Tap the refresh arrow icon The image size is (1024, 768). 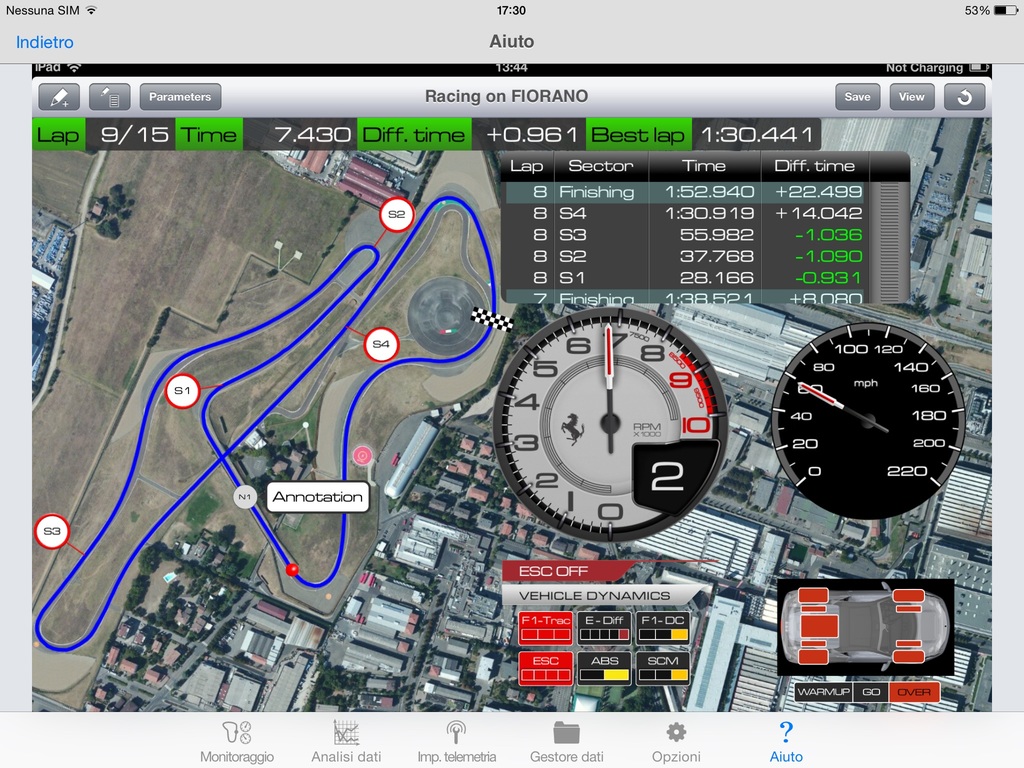point(964,97)
